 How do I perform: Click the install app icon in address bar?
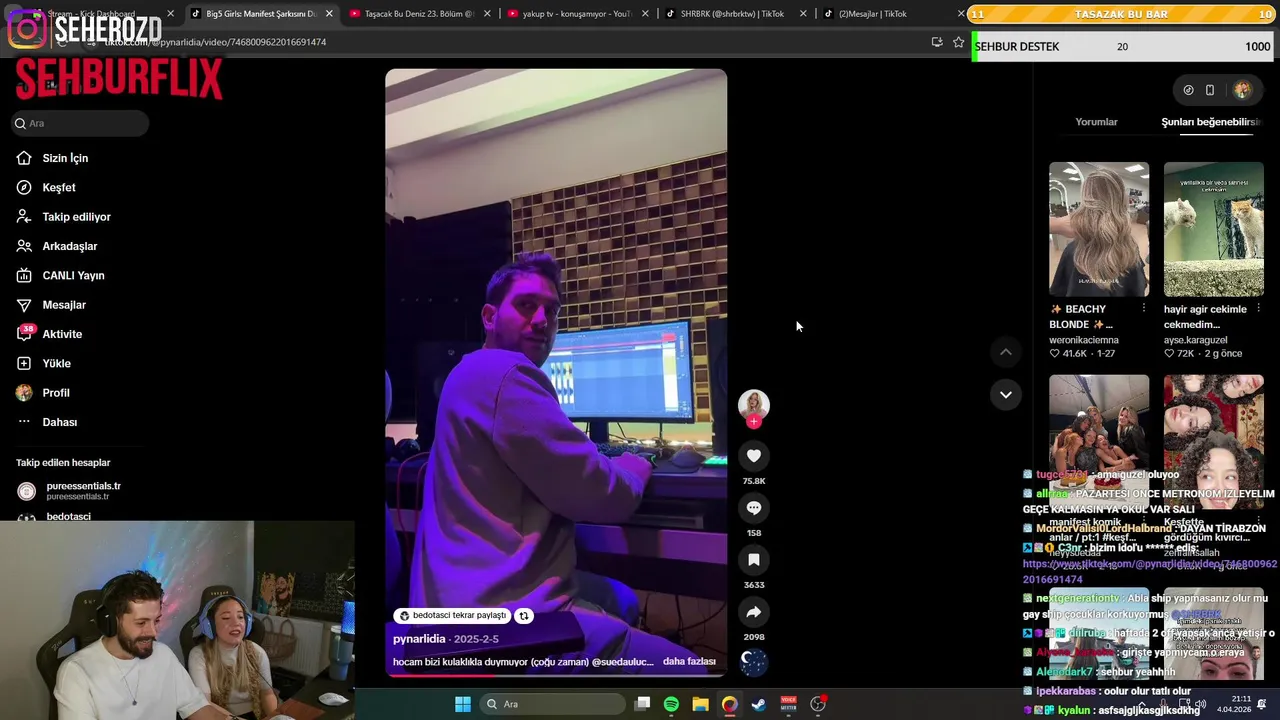(937, 42)
